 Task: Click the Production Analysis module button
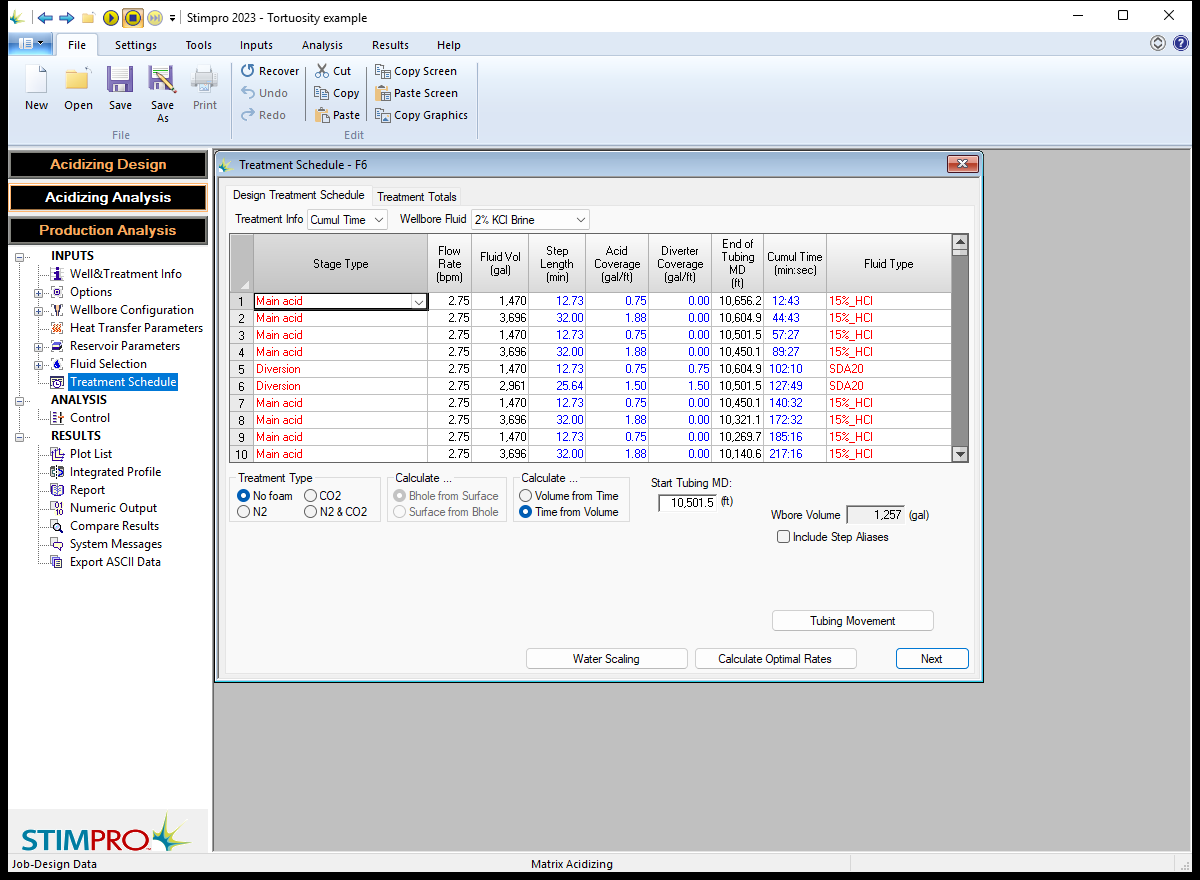click(x=108, y=231)
